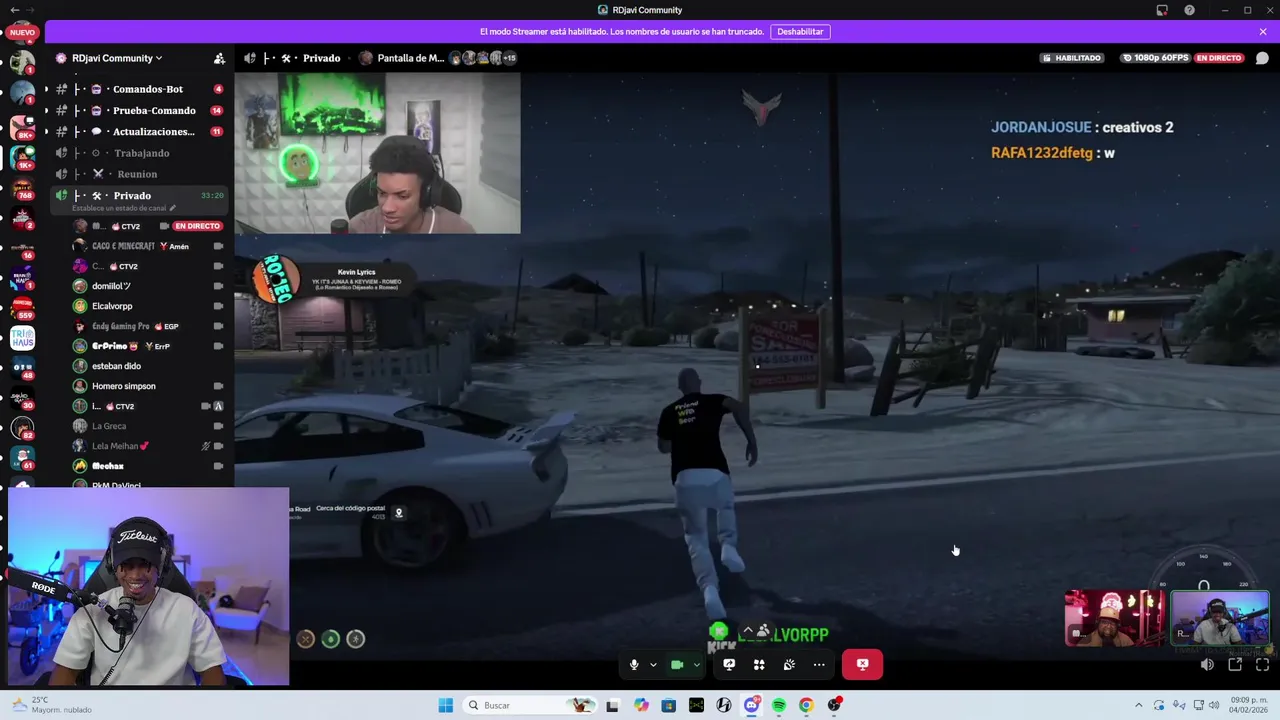
Task: Toggle camera on/off in call controls
Action: (x=677, y=665)
